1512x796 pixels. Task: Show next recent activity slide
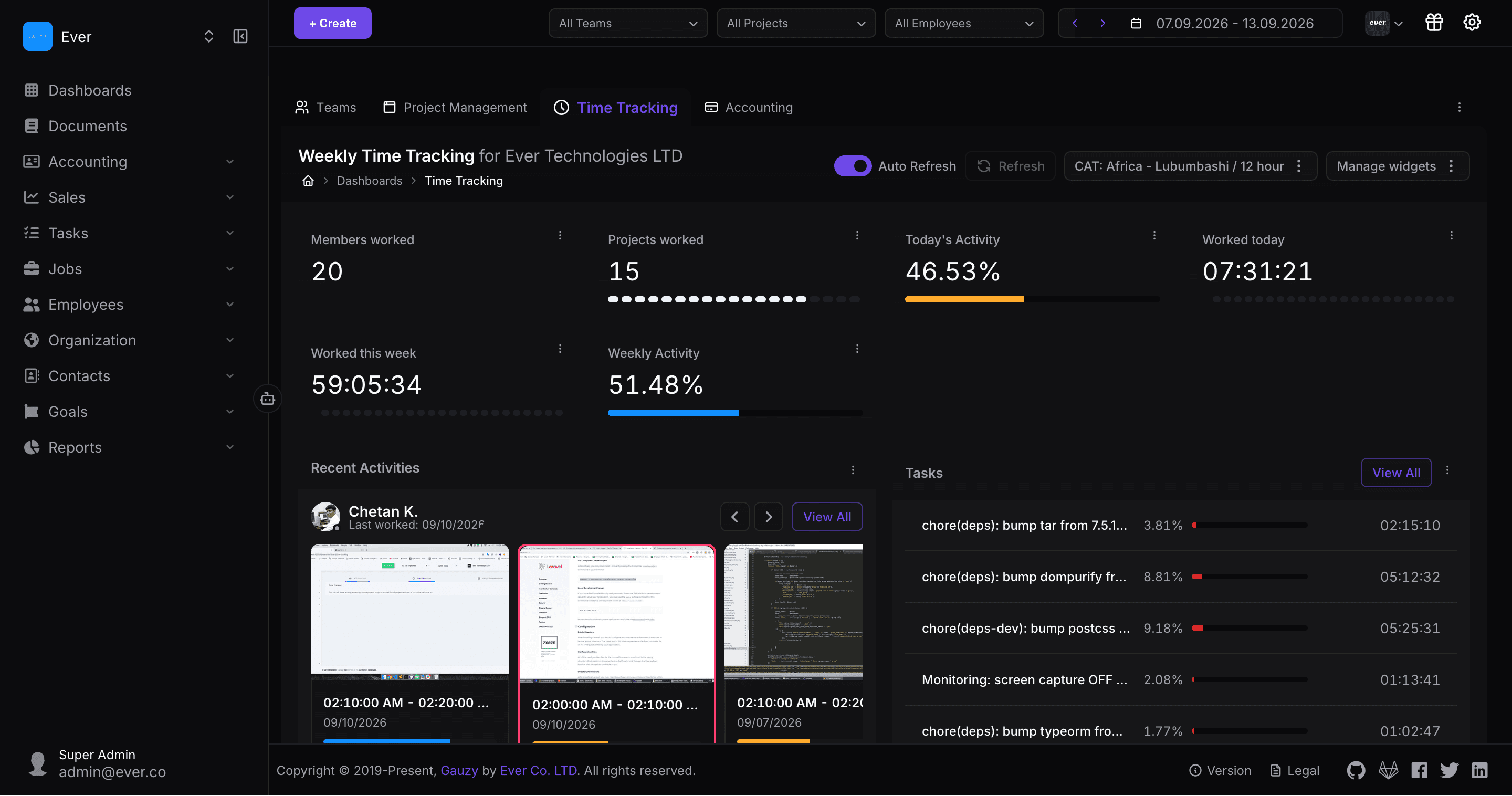coord(768,517)
